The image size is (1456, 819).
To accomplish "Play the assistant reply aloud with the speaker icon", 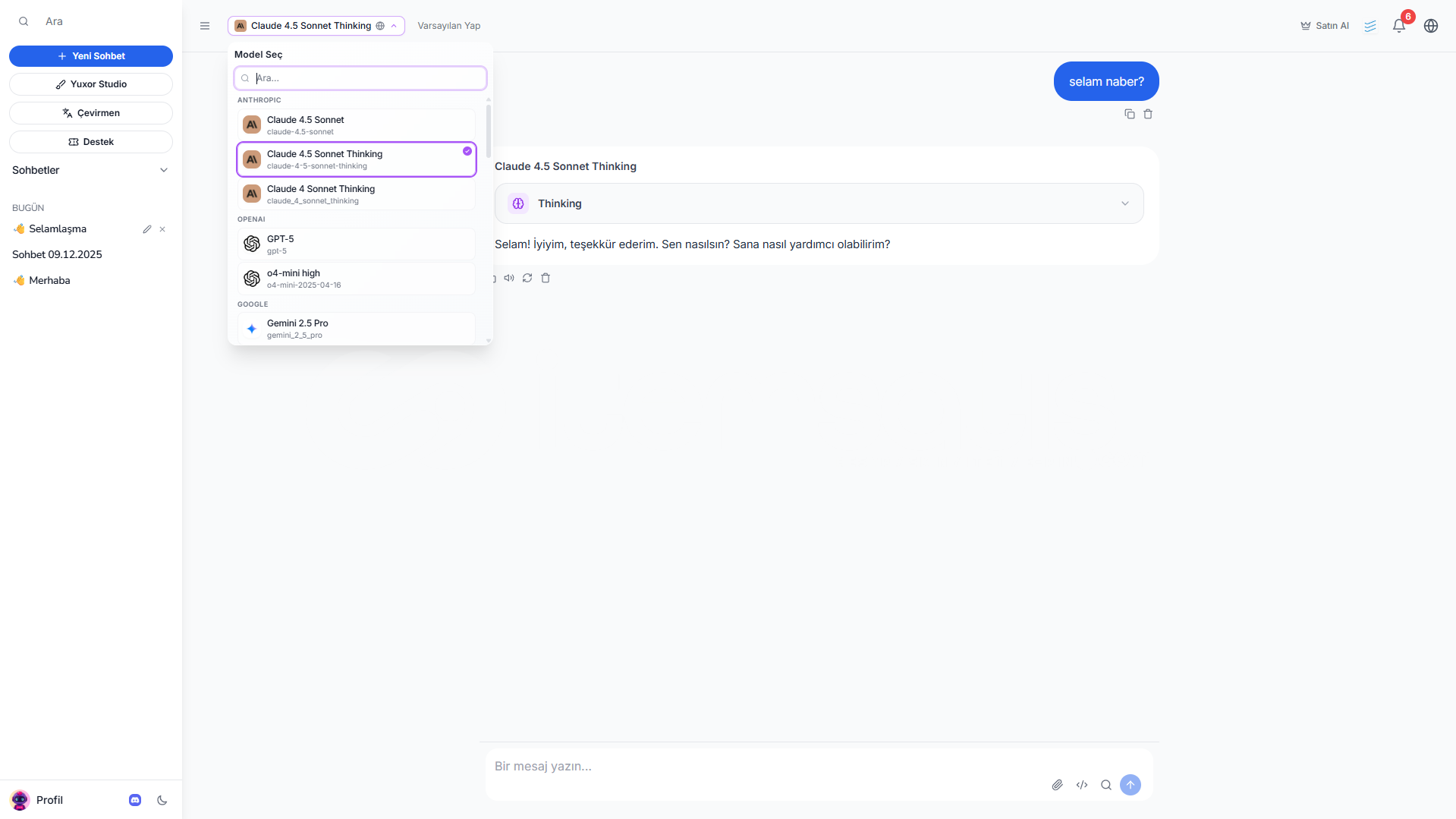I will [509, 278].
